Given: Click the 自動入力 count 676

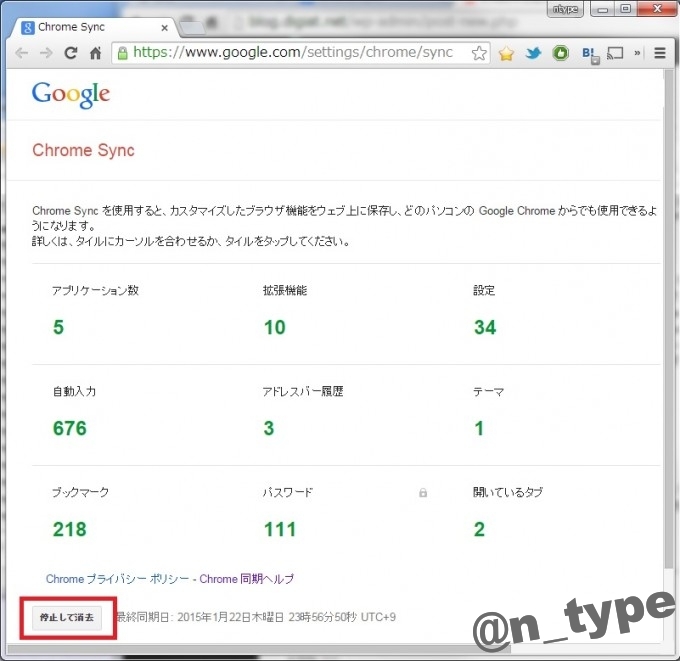Looking at the screenshot, I should point(70,428).
